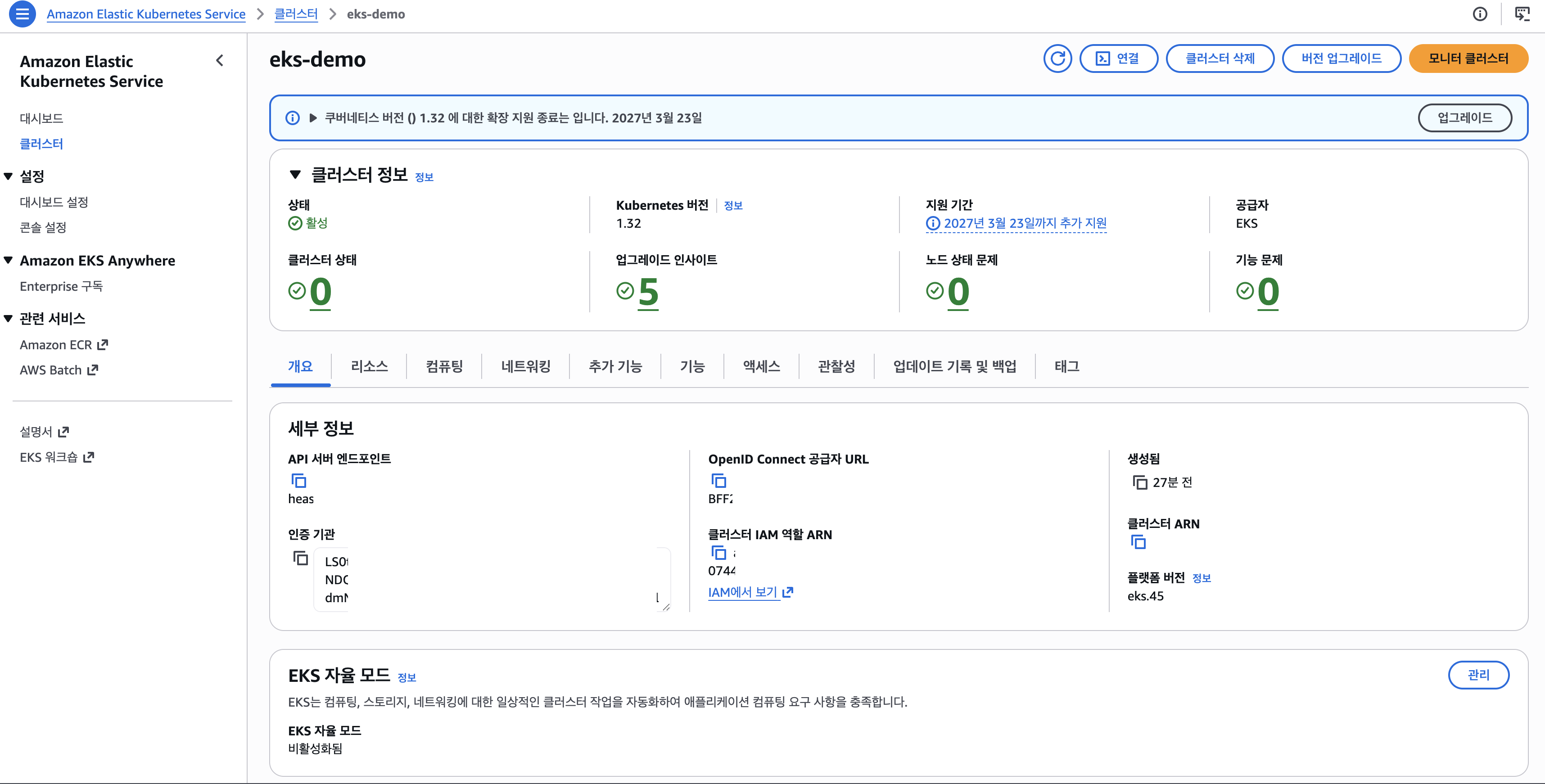The height and width of the screenshot is (784, 1545).
Task: Click the 버전 업그레이드 button
Action: pyautogui.click(x=1341, y=59)
